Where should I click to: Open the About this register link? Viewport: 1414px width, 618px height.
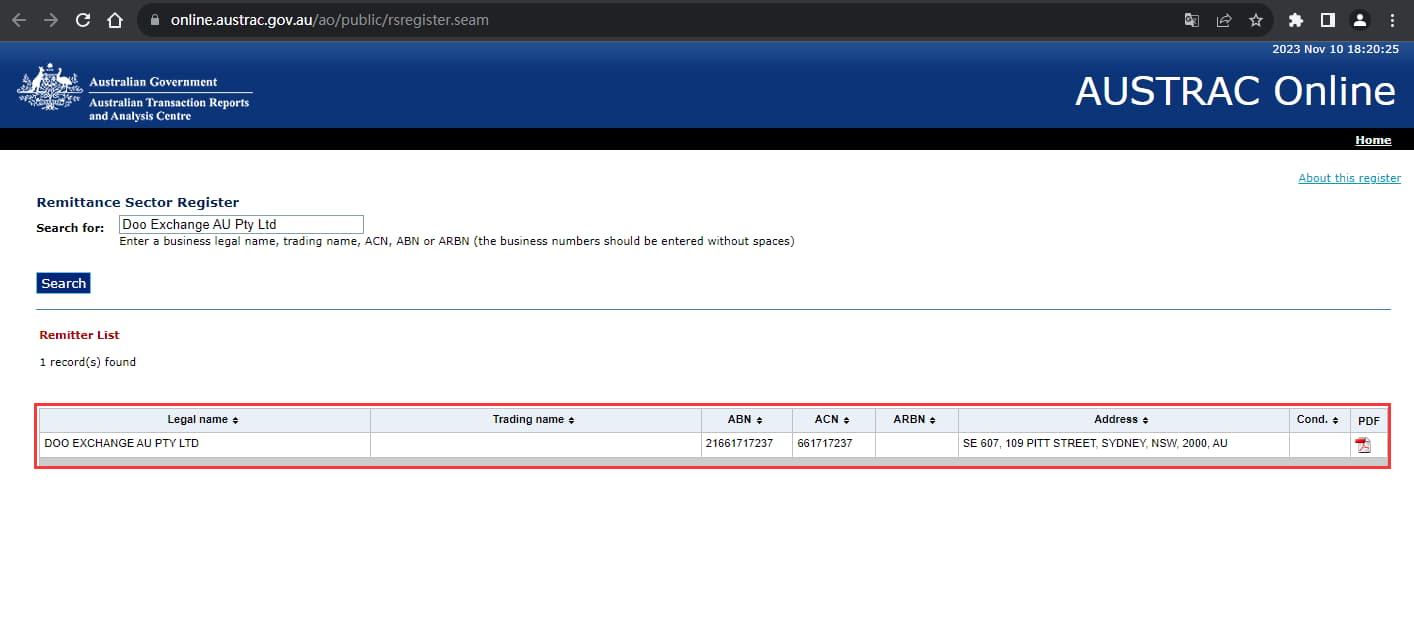pos(1349,178)
